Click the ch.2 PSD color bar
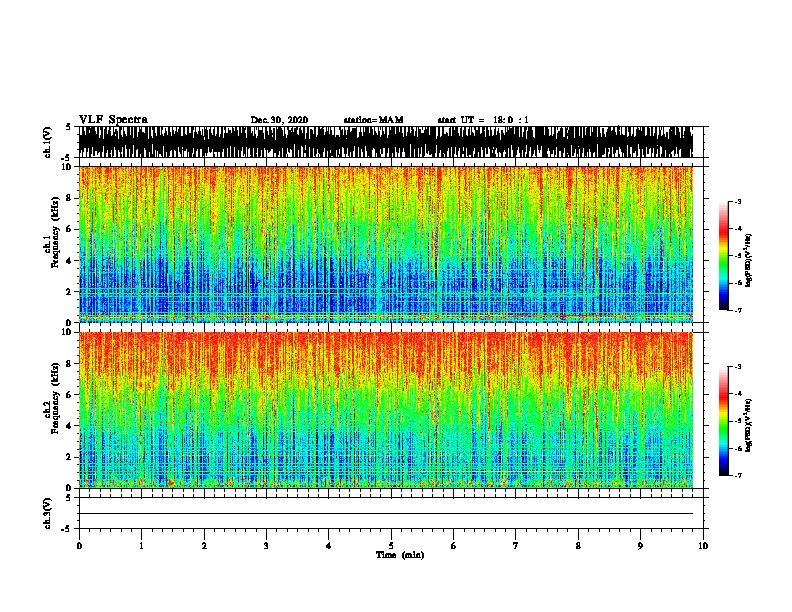 [724, 421]
